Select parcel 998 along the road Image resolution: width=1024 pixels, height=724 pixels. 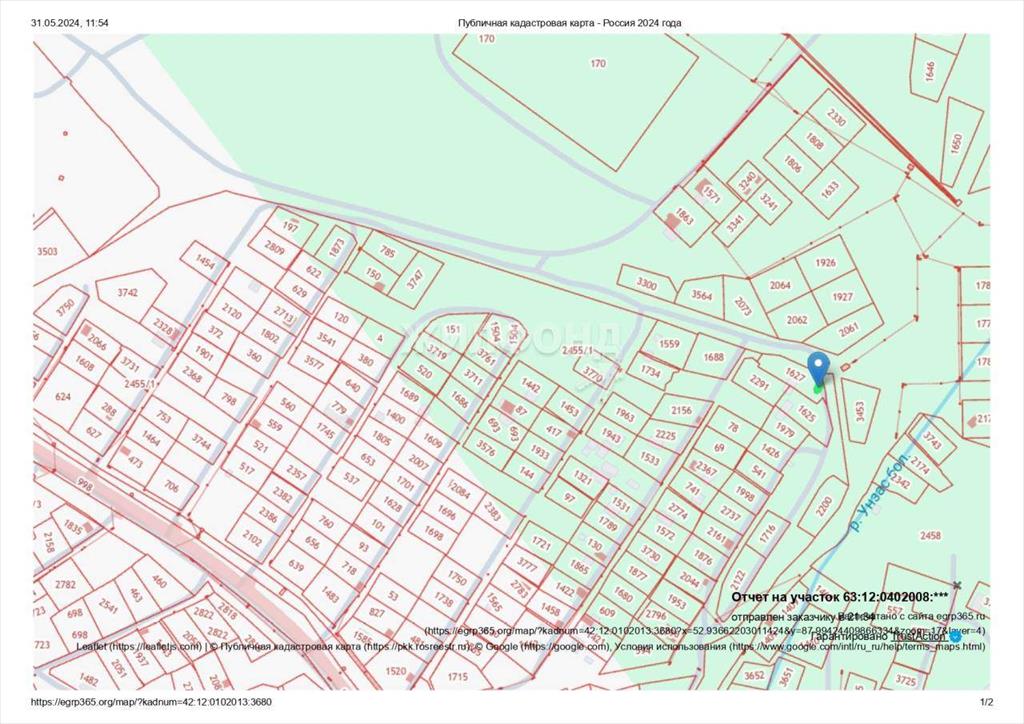pyautogui.click(x=85, y=486)
